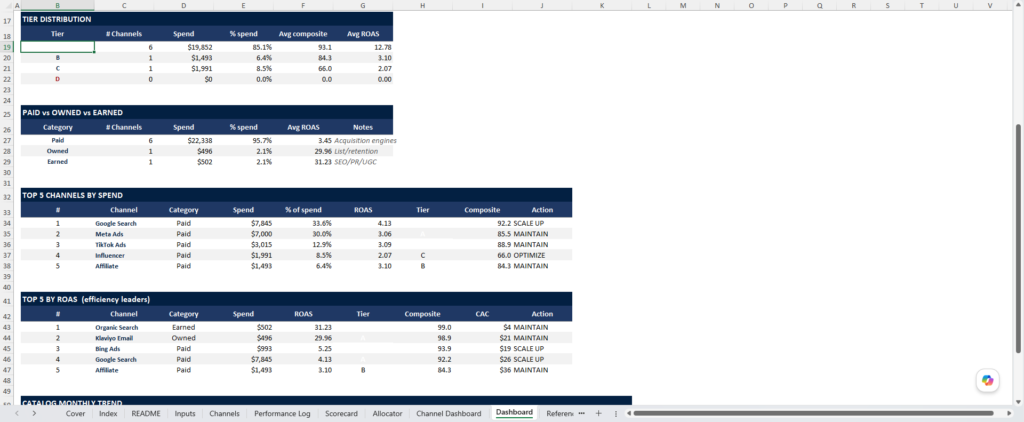Click the sheet tab bar options handle
Screen dimensions: 1024x422
coord(617,414)
